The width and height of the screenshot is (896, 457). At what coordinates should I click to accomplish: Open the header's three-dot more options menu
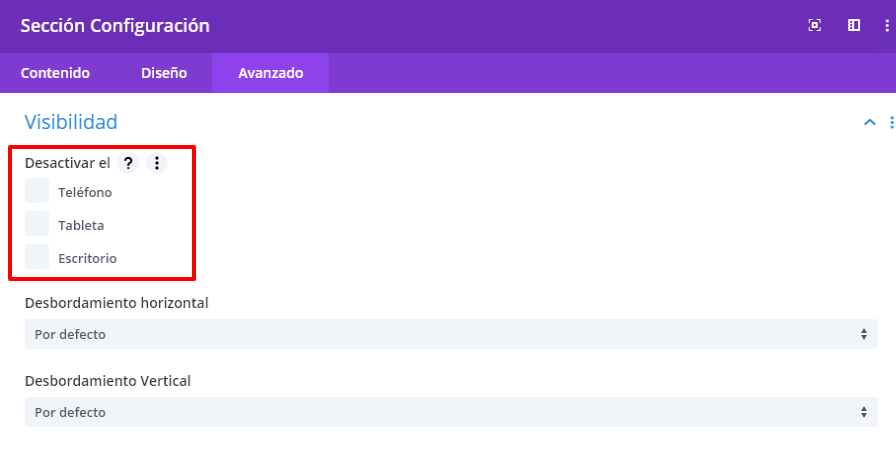[x=887, y=25]
